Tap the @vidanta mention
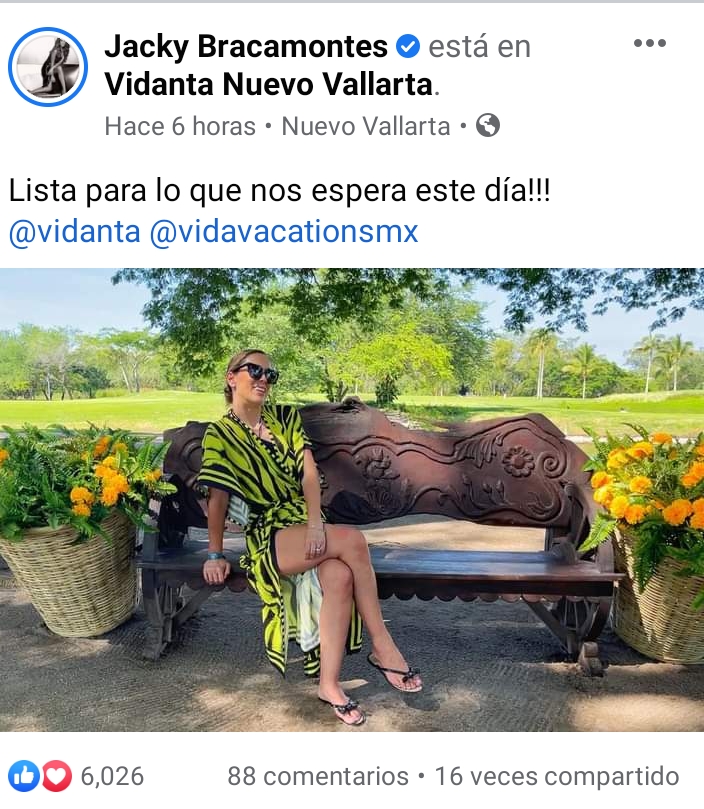 point(75,232)
